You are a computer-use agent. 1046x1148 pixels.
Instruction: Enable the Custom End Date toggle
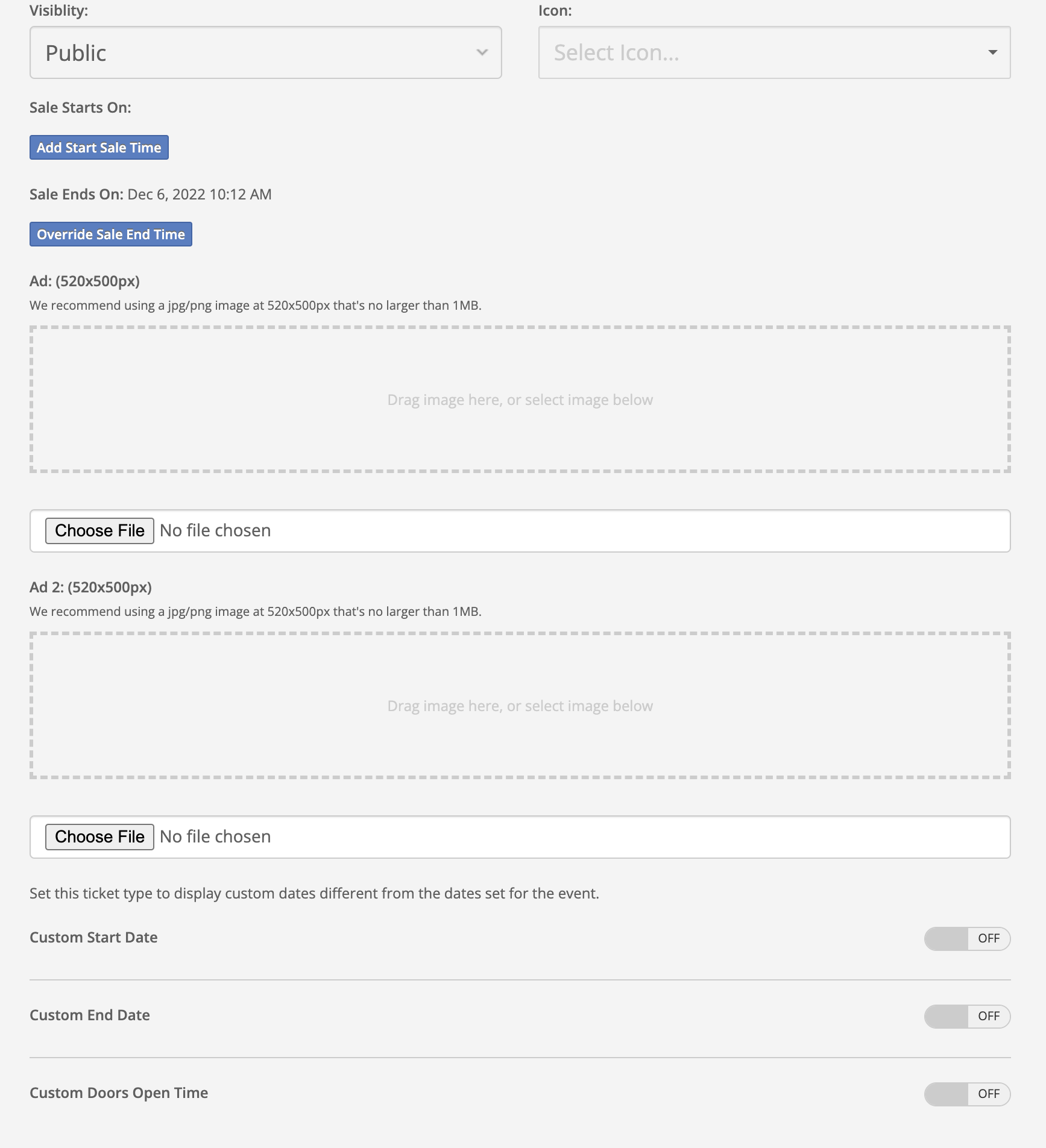[x=967, y=1015]
